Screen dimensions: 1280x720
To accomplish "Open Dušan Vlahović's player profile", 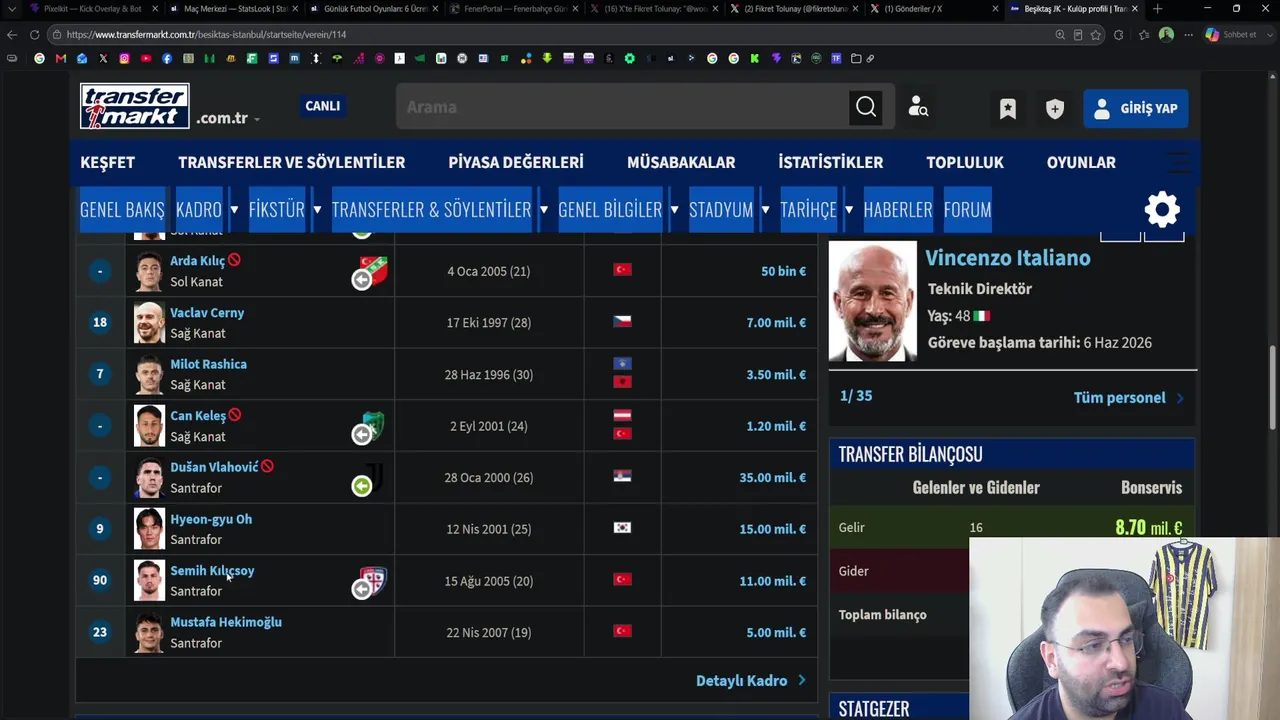I will pyautogui.click(x=214, y=467).
